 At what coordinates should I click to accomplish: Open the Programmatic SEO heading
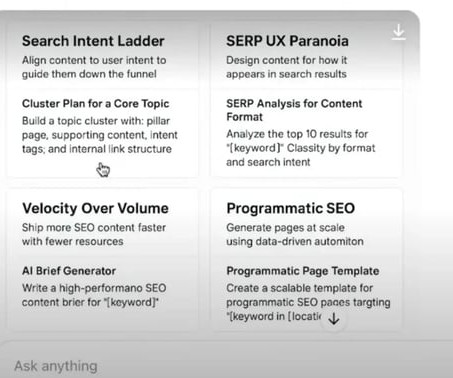click(290, 208)
